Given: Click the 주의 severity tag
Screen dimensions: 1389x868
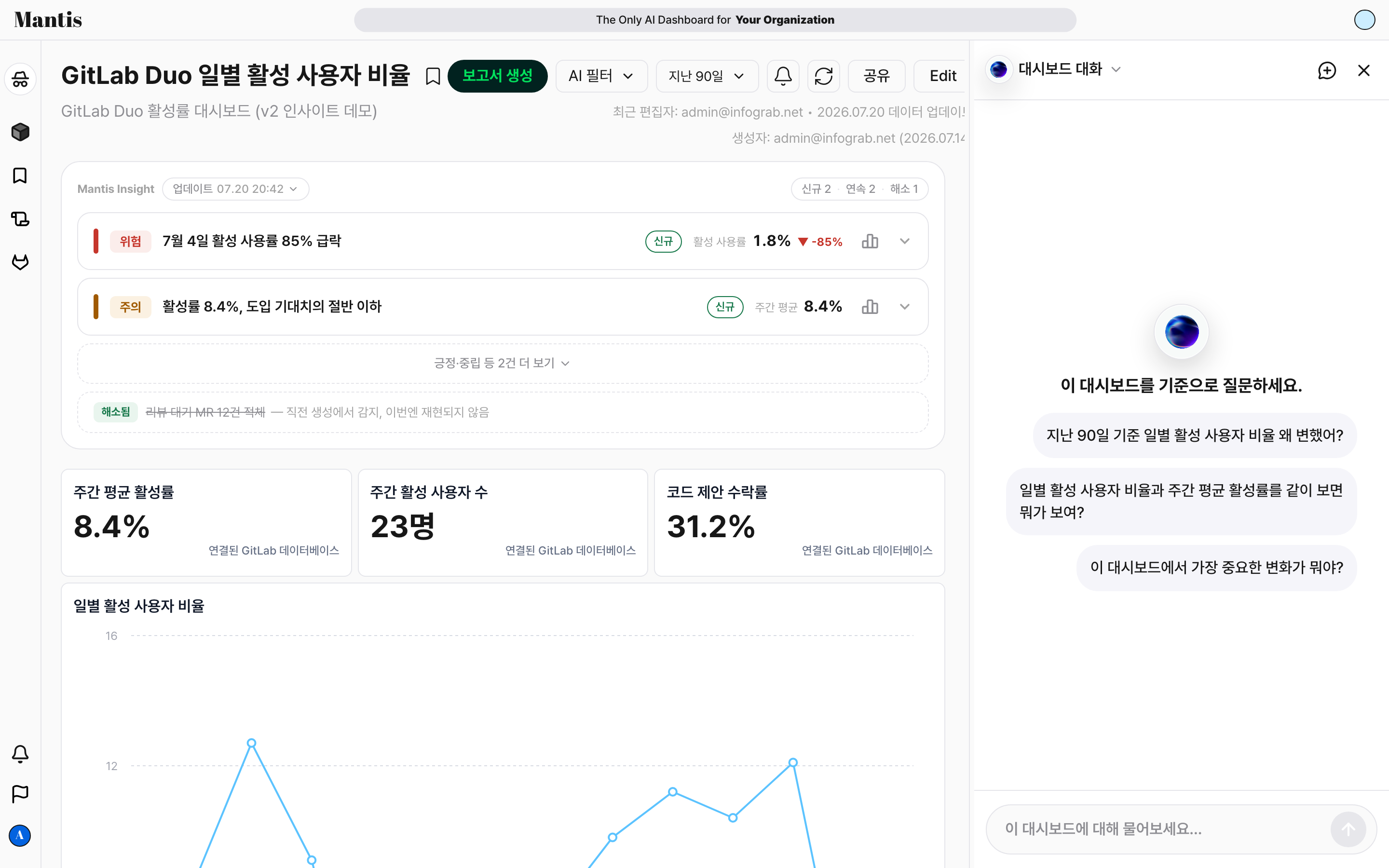Looking at the screenshot, I should pyautogui.click(x=130, y=307).
